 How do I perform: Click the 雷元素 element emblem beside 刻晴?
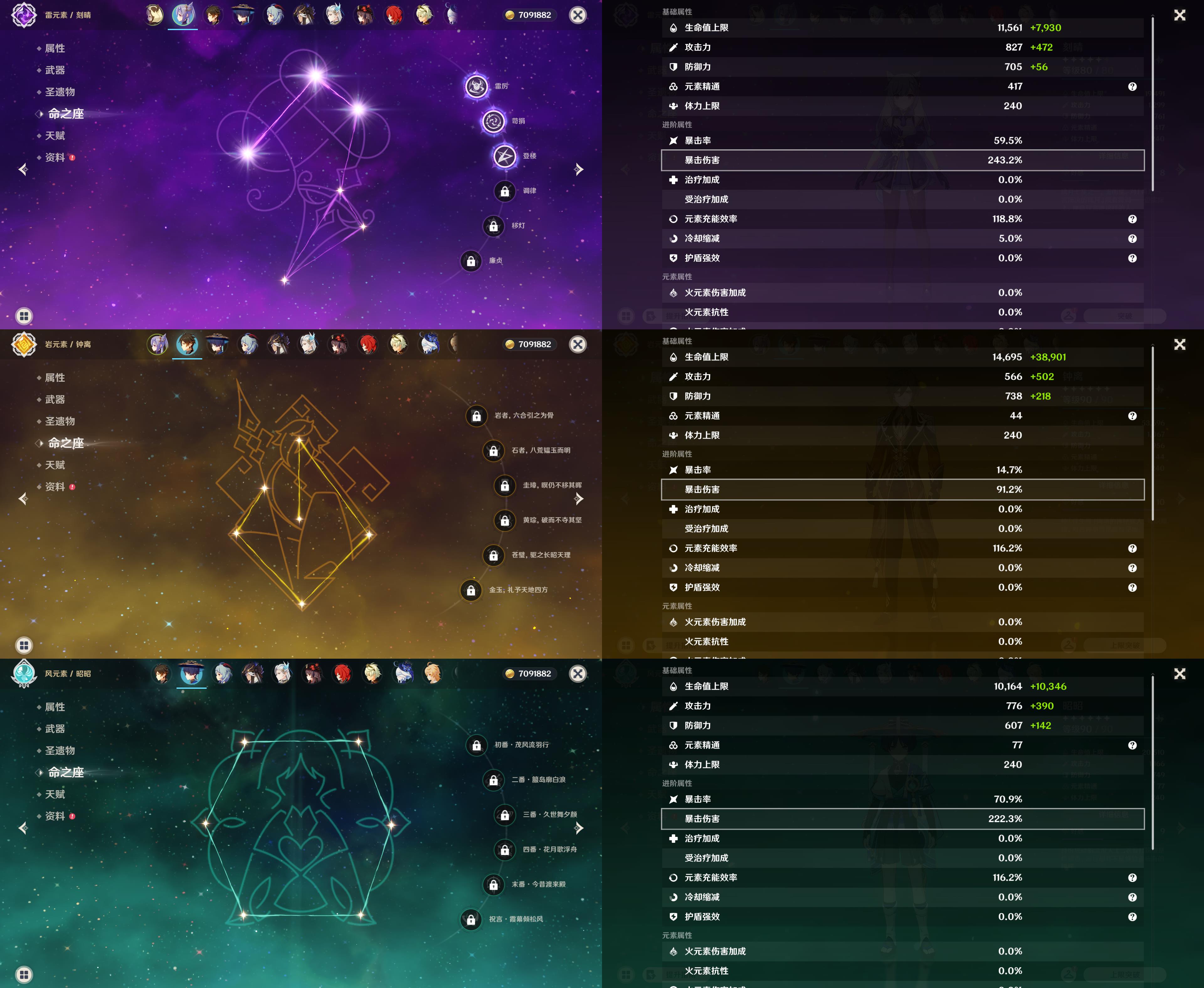(x=24, y=15)
